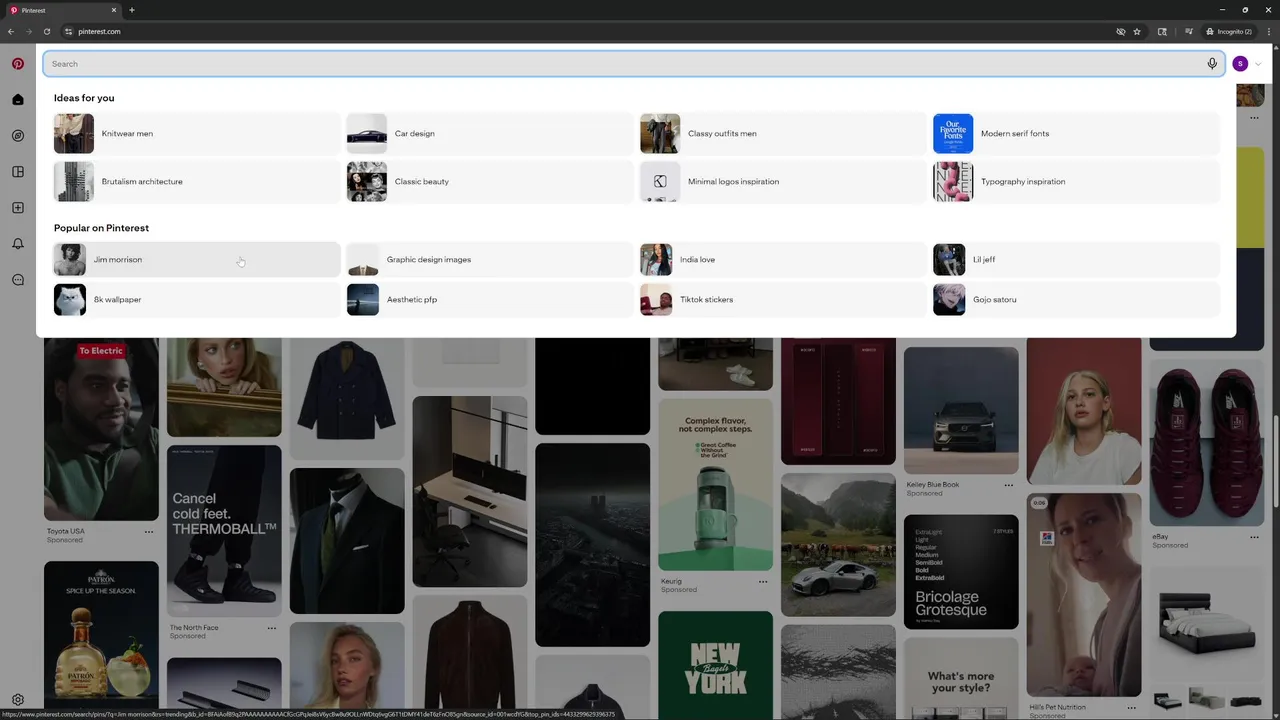
Task: Open more options on The North Face pin
Action: tap(272, 628)
